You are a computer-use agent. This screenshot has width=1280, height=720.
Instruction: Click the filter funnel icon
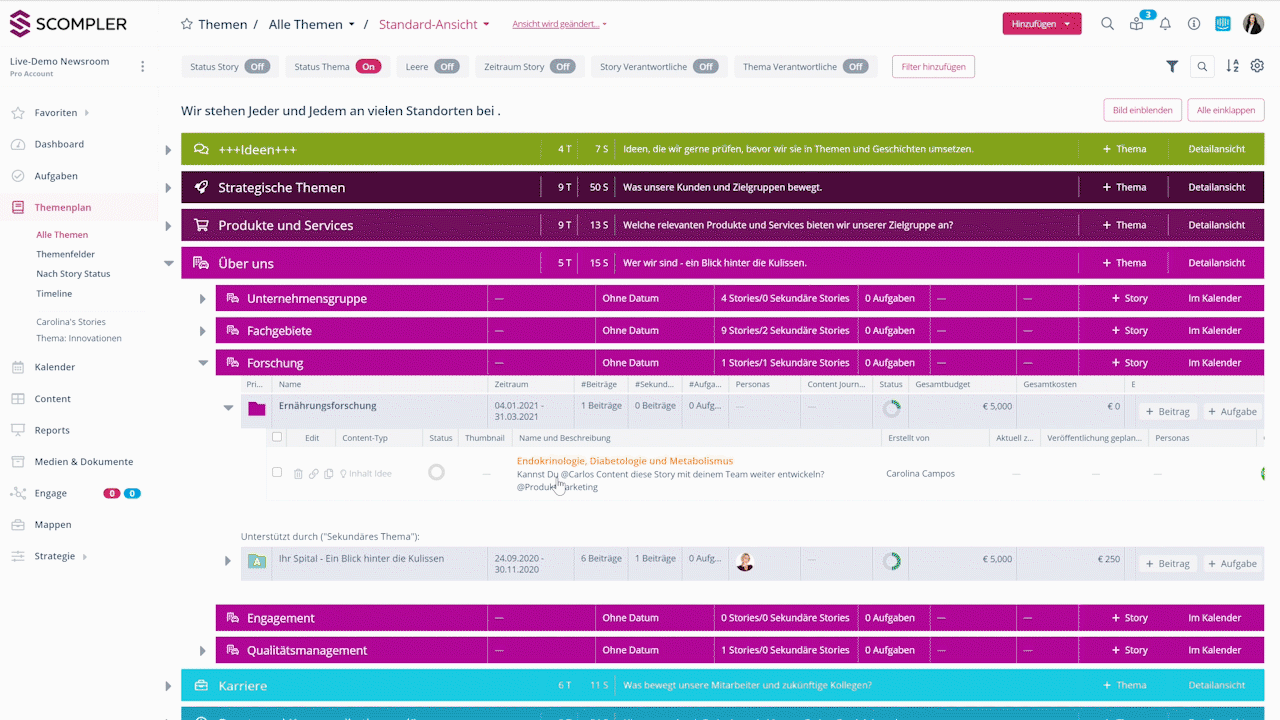pos(1172,67)
